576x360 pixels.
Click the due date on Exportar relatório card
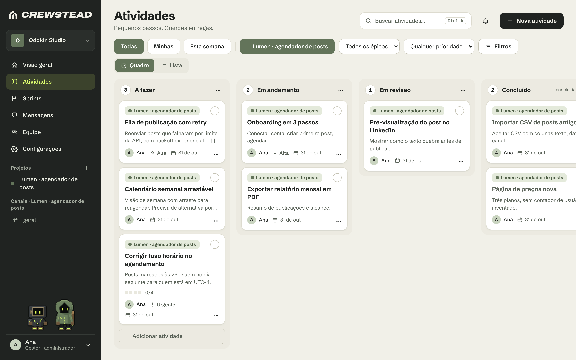pyautogui.click(x=287, y=220)
